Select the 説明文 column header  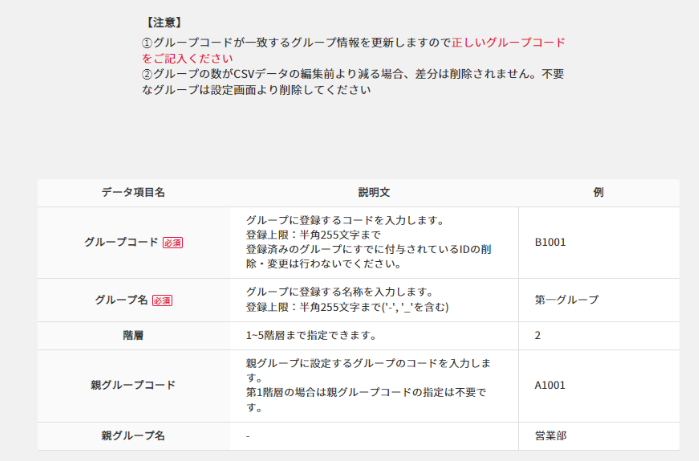[x=373, y=192]
